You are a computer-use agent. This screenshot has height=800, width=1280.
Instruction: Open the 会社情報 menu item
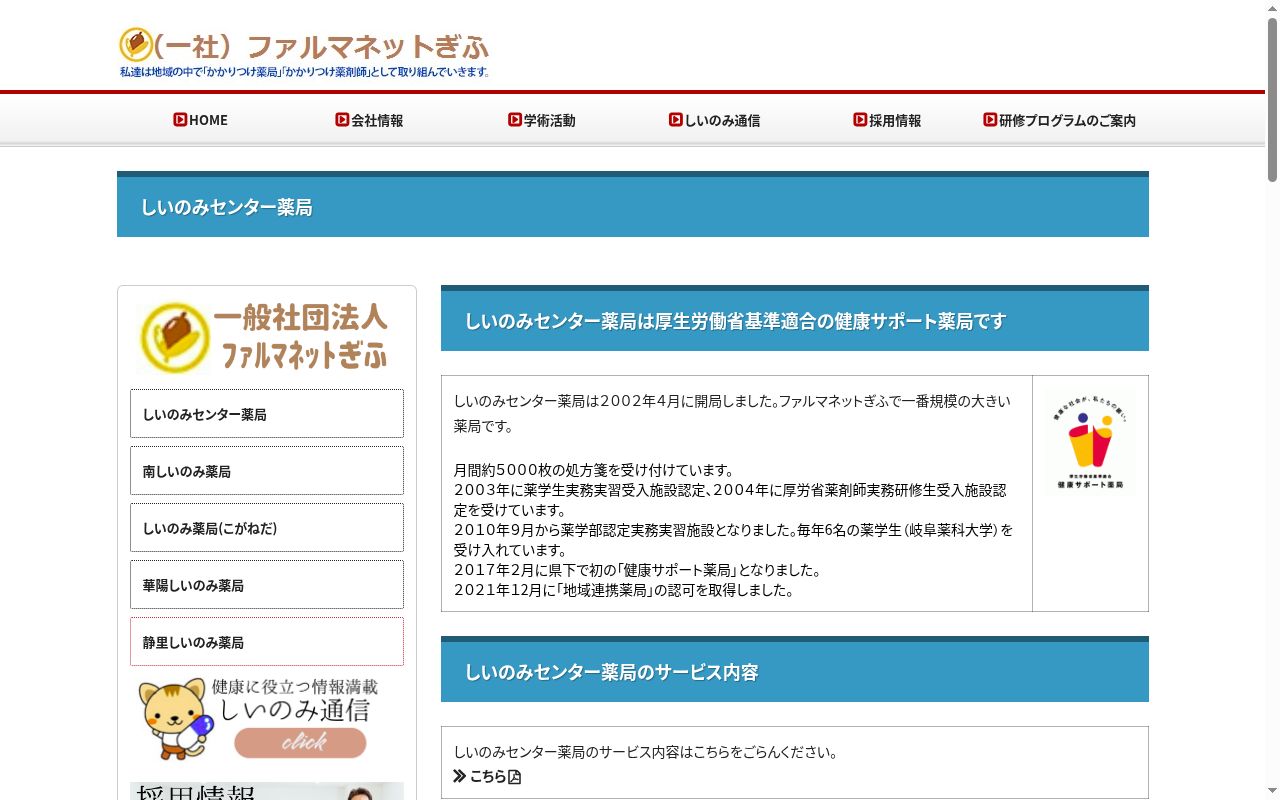click(369, 120)
